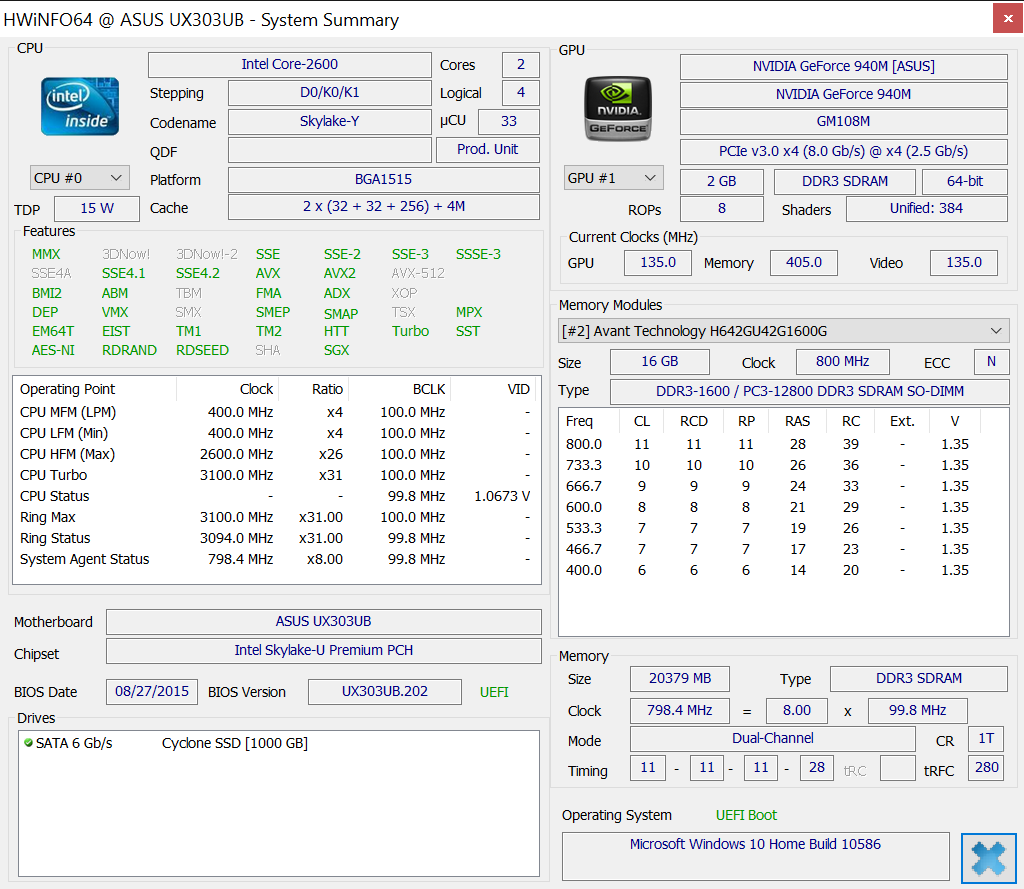Click the Memory Mode value Dual-Channel
Image resolution: width=1024 pixels, height=889 pixels.
click(773, 739)
